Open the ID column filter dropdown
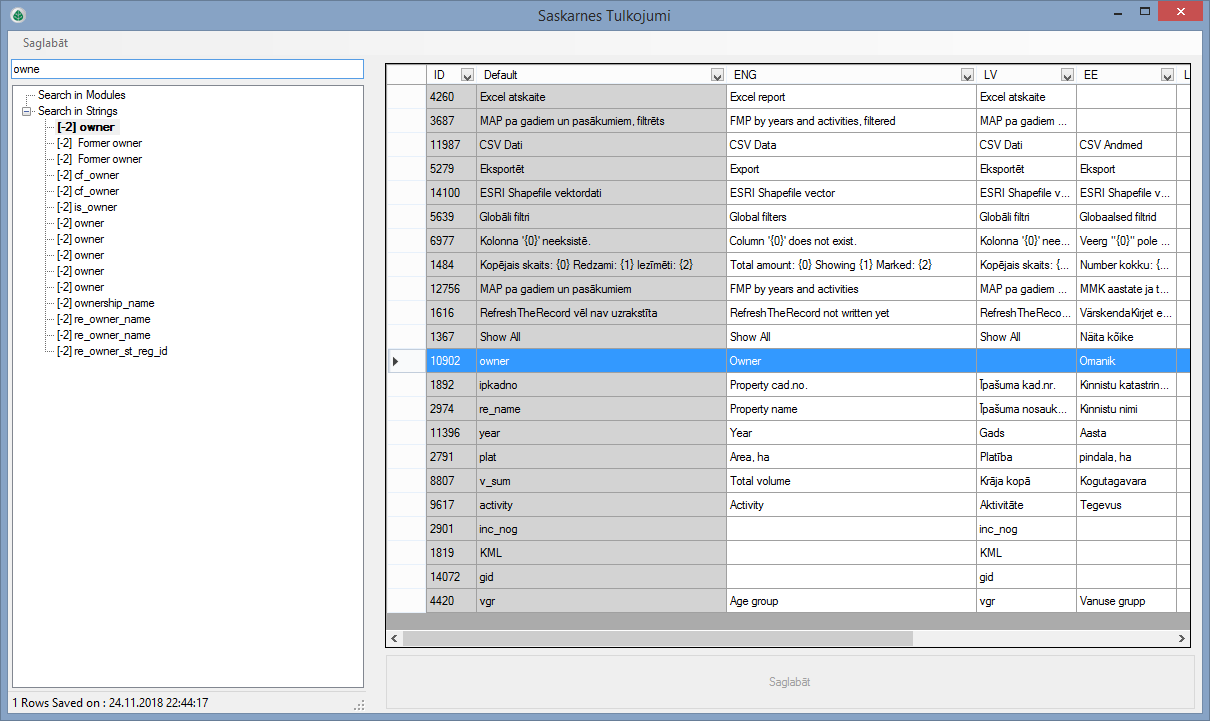1210x721 pixels. point(467,75)
